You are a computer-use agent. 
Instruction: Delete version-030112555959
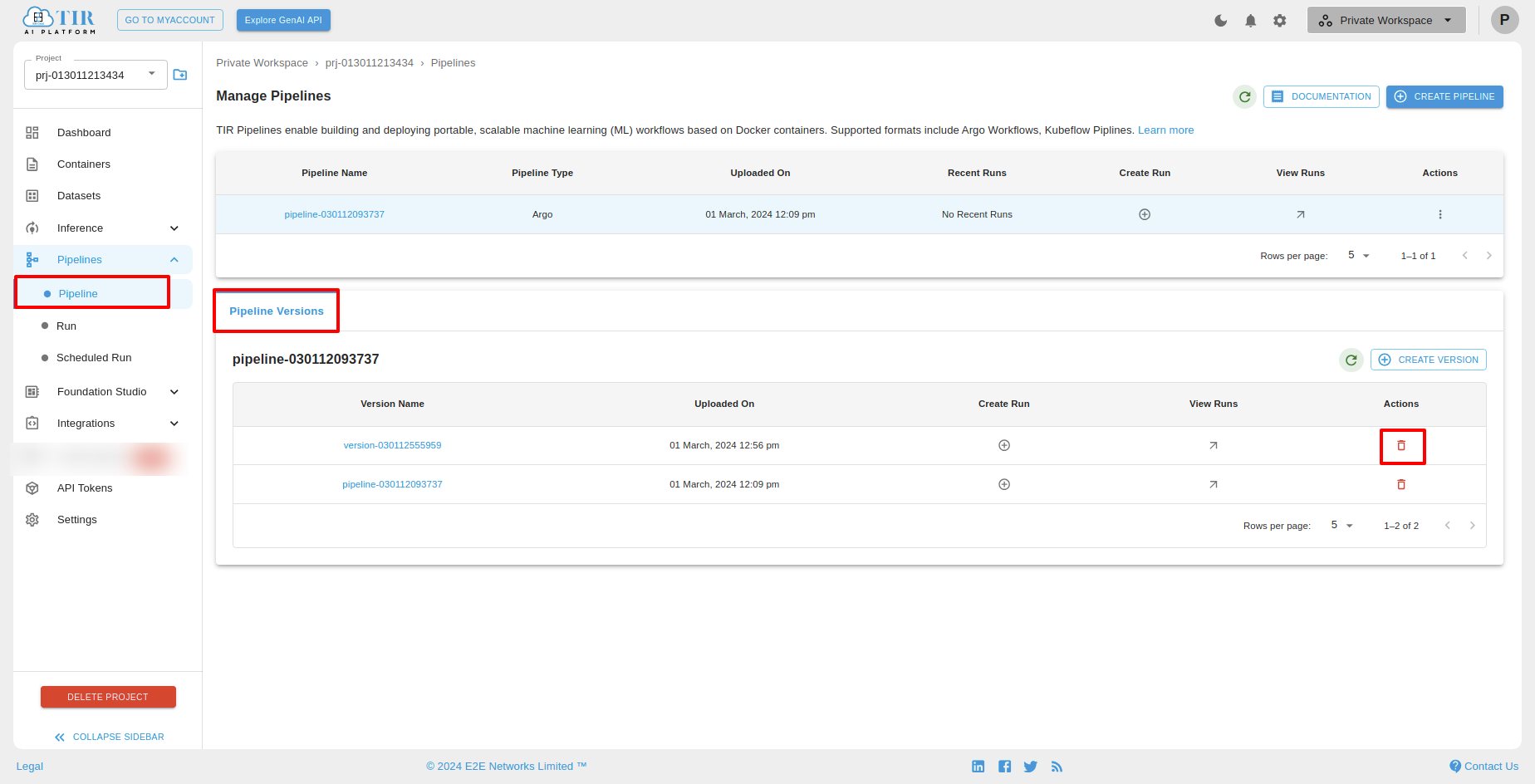[x=1401, y=445]
